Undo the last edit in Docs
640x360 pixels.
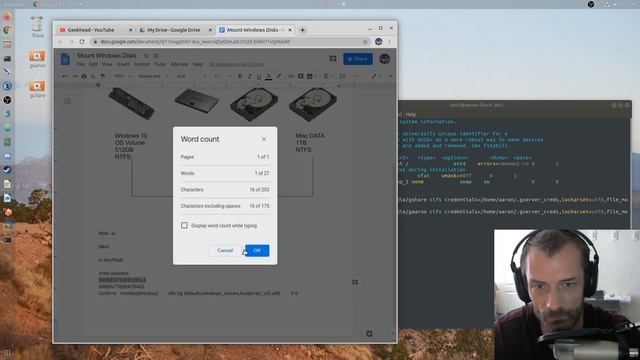tap(65, 76)
